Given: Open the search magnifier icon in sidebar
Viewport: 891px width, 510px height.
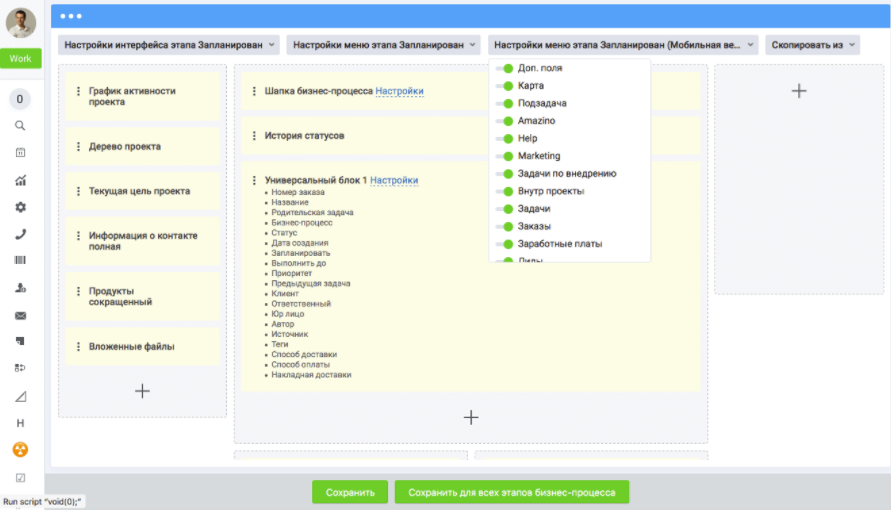Looking at the screenshot, I should [x=20, y=126].
